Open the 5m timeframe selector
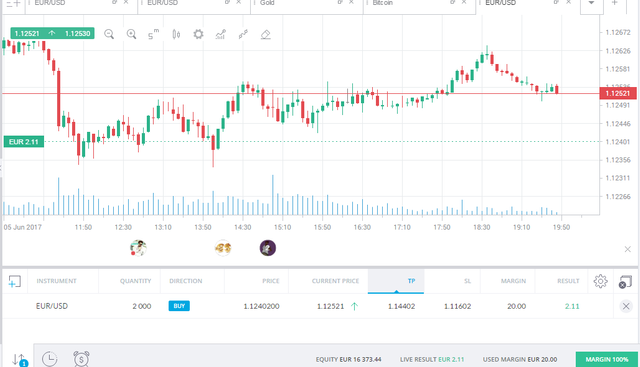The height and width of the screenshot is (367, 640). click(153, 34)
